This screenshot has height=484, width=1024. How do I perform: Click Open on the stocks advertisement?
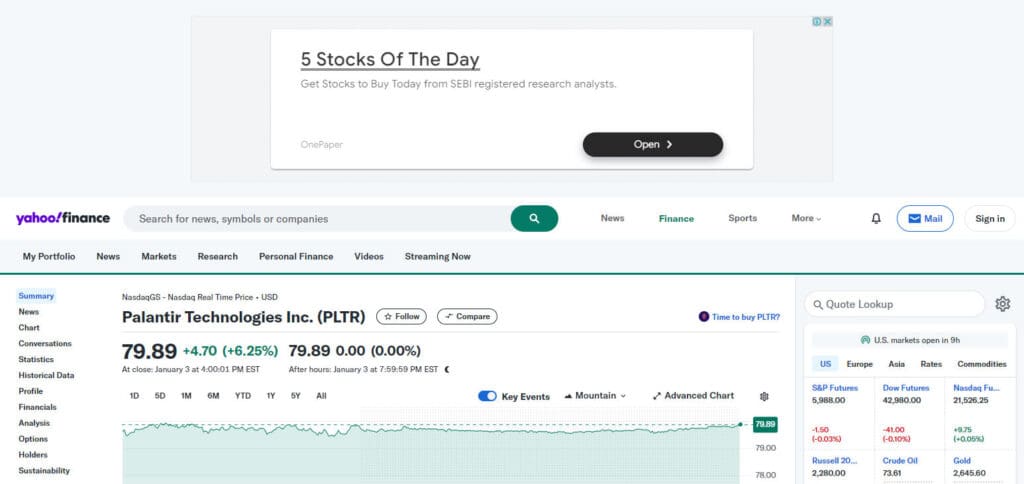click(653, 144)
